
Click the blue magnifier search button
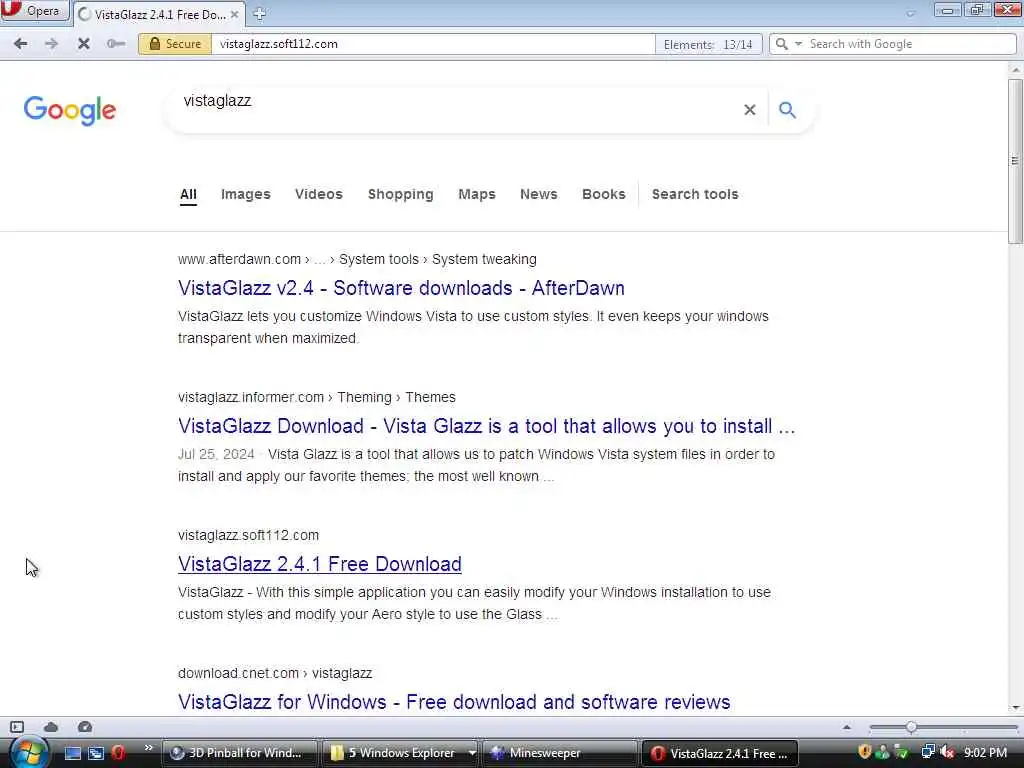788,110
